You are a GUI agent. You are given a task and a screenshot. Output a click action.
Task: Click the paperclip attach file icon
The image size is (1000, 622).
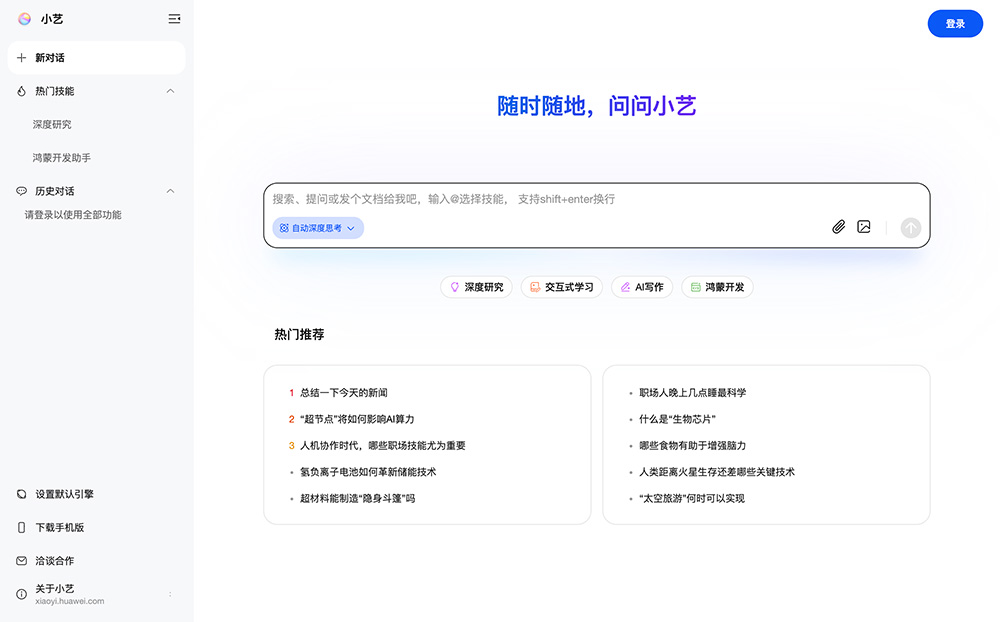click(x=839, y=227)
